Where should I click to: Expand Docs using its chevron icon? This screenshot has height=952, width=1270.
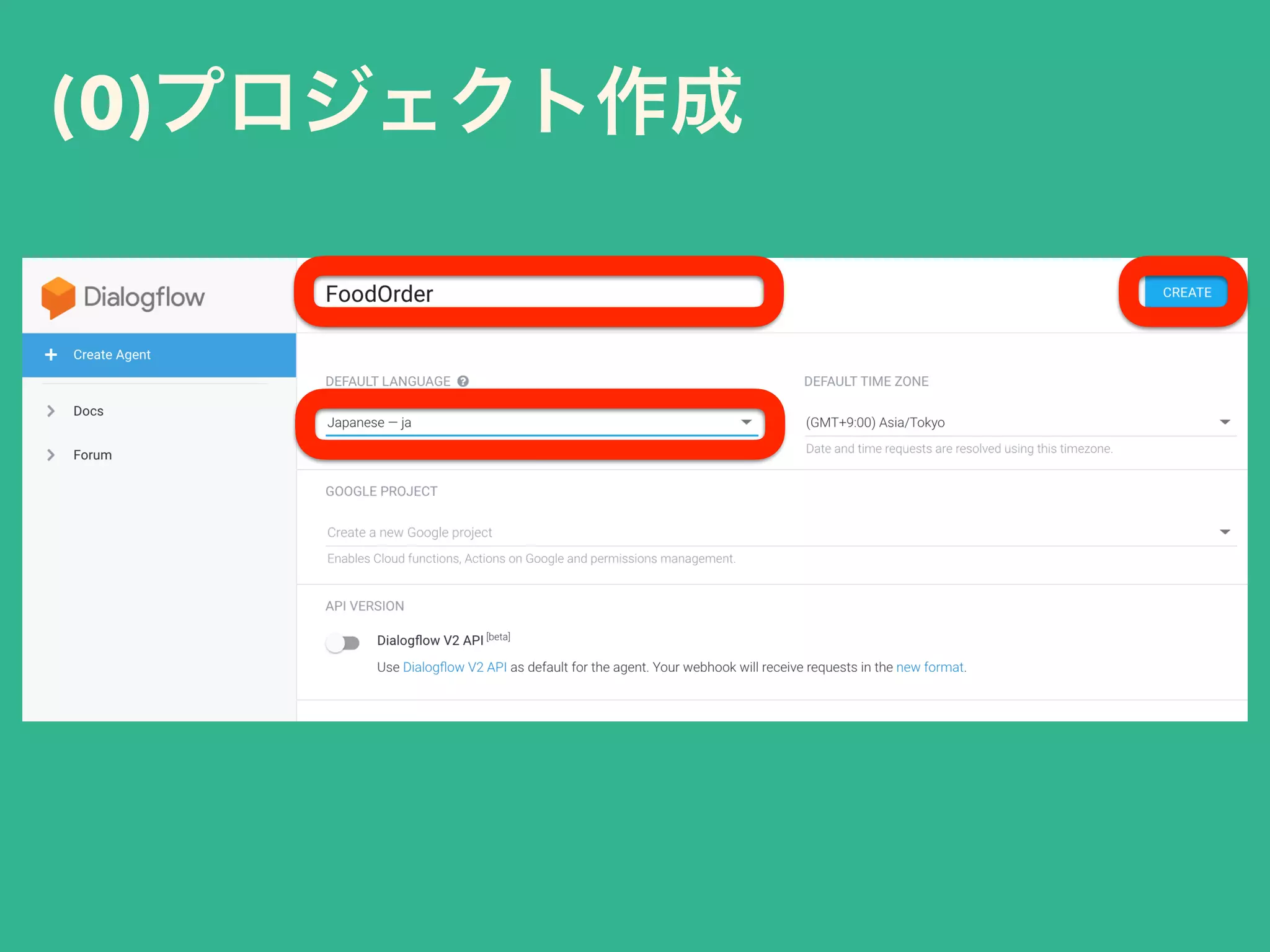[x=51, y=411]
